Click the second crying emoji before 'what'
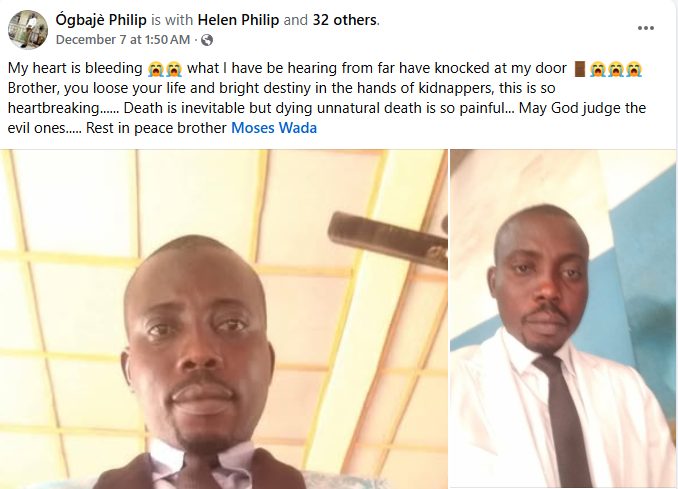Screen dimensions: 678x489 pos(173,69)
